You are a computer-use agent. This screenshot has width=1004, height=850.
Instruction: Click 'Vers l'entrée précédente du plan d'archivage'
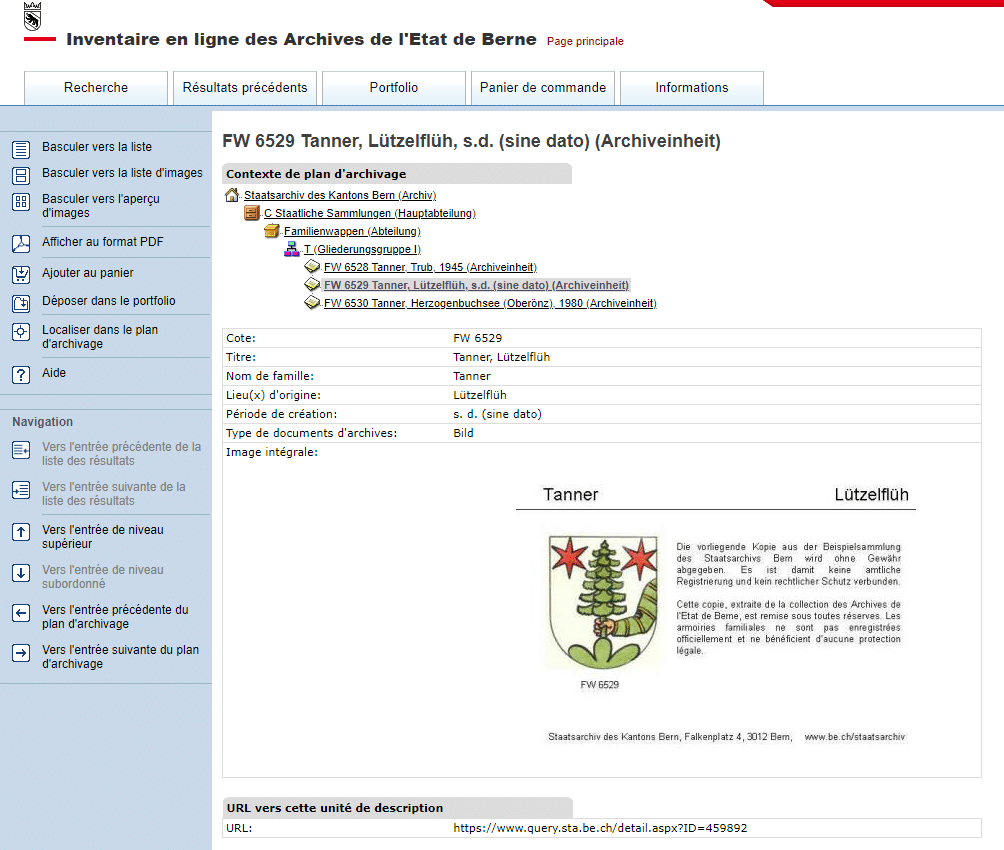(115, 617)
